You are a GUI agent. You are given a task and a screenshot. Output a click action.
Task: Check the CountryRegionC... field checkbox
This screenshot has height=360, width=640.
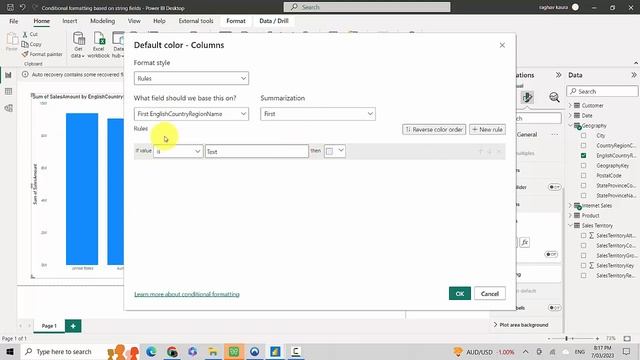(584, 145)
